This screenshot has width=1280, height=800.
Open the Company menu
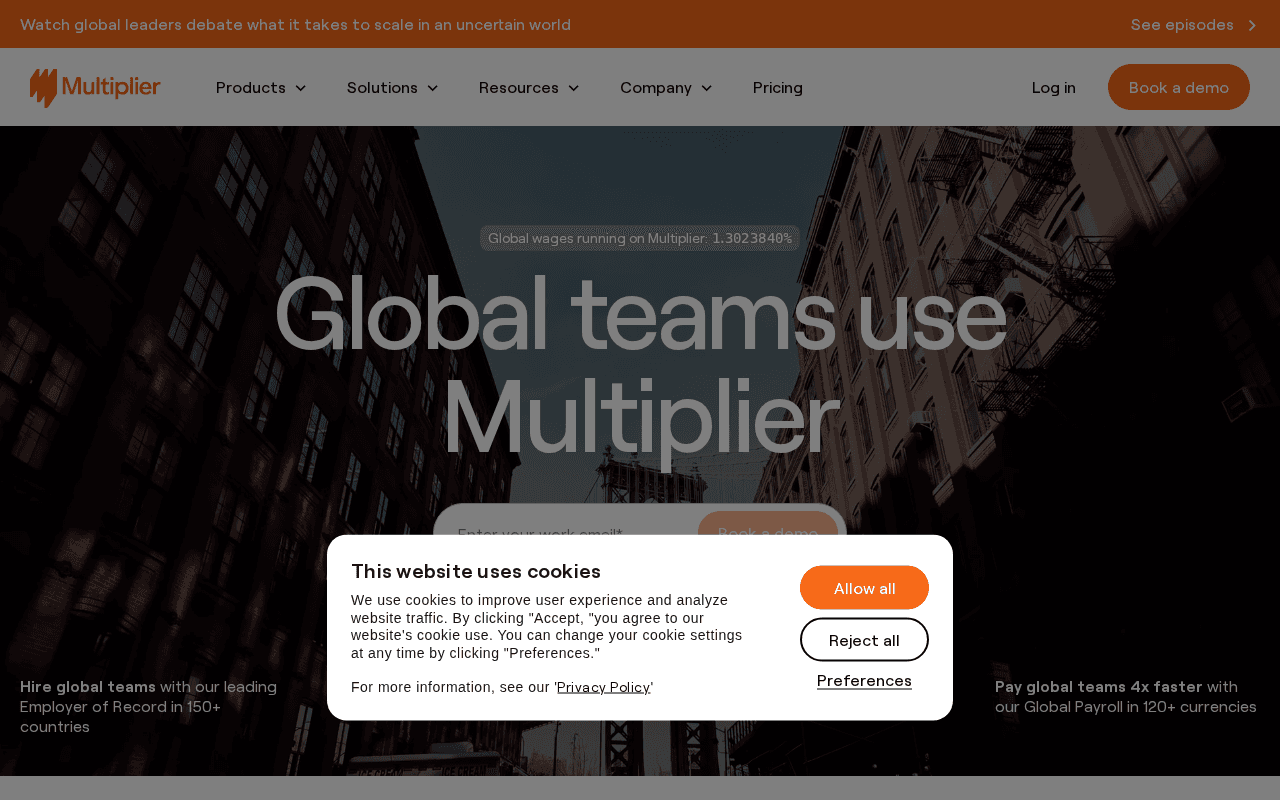[x=667, y=88]
